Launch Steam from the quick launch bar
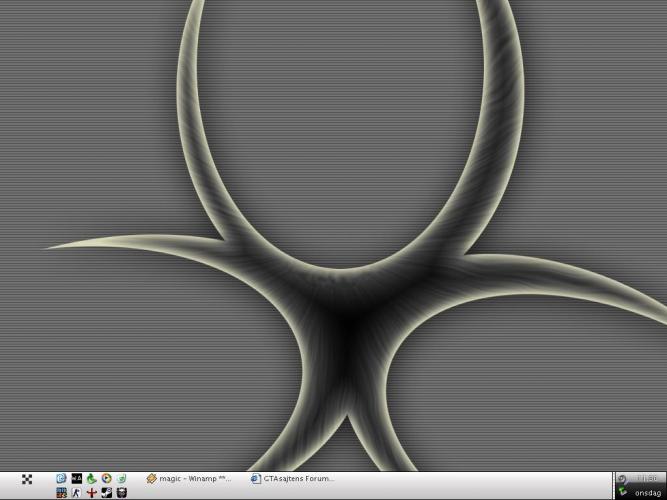 pos(106,493)
